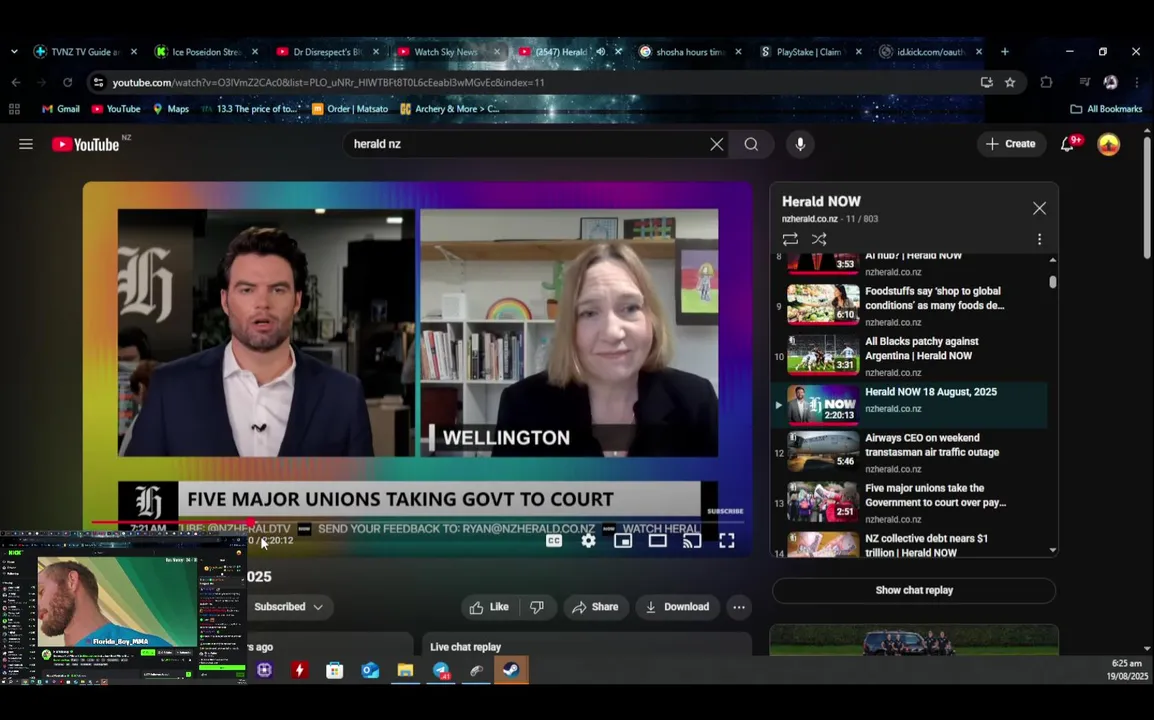Enter full screen video mode
1154x720 pixels.
pyautogui.click(x=726, y=541)
